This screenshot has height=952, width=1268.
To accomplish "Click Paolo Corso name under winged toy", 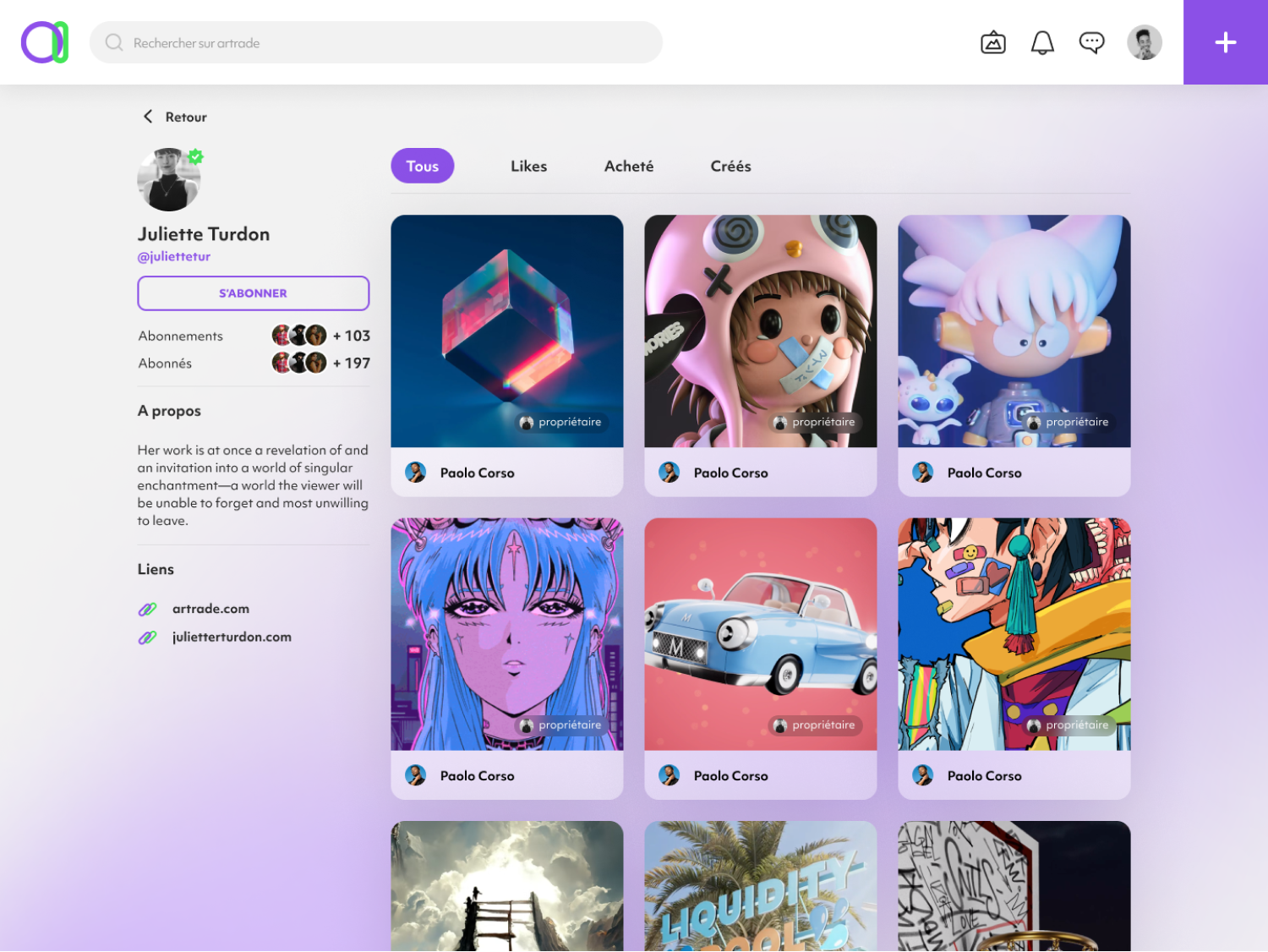I will (985, 473).
